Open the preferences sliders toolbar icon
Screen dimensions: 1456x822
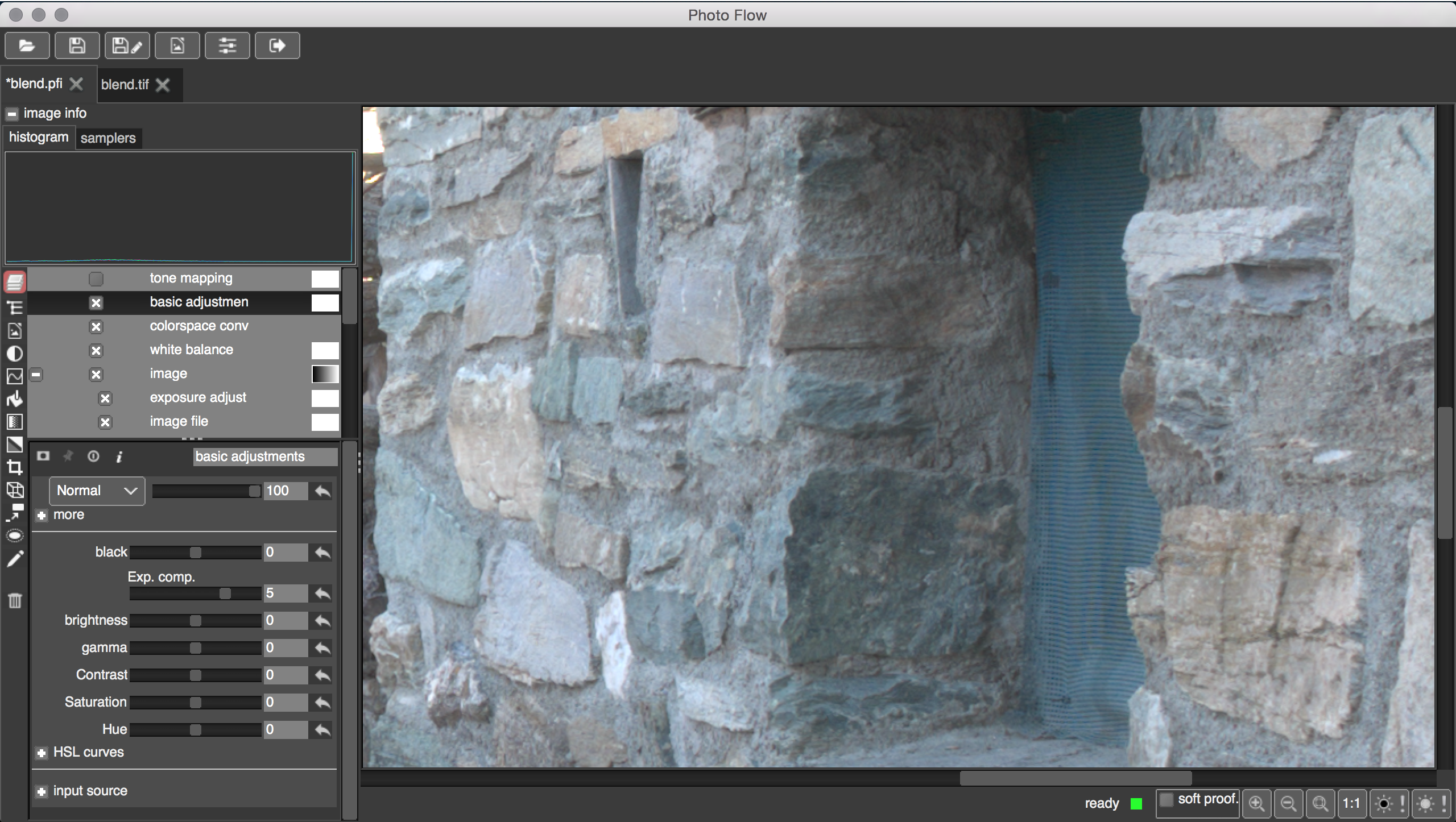(x=227, y=45)
